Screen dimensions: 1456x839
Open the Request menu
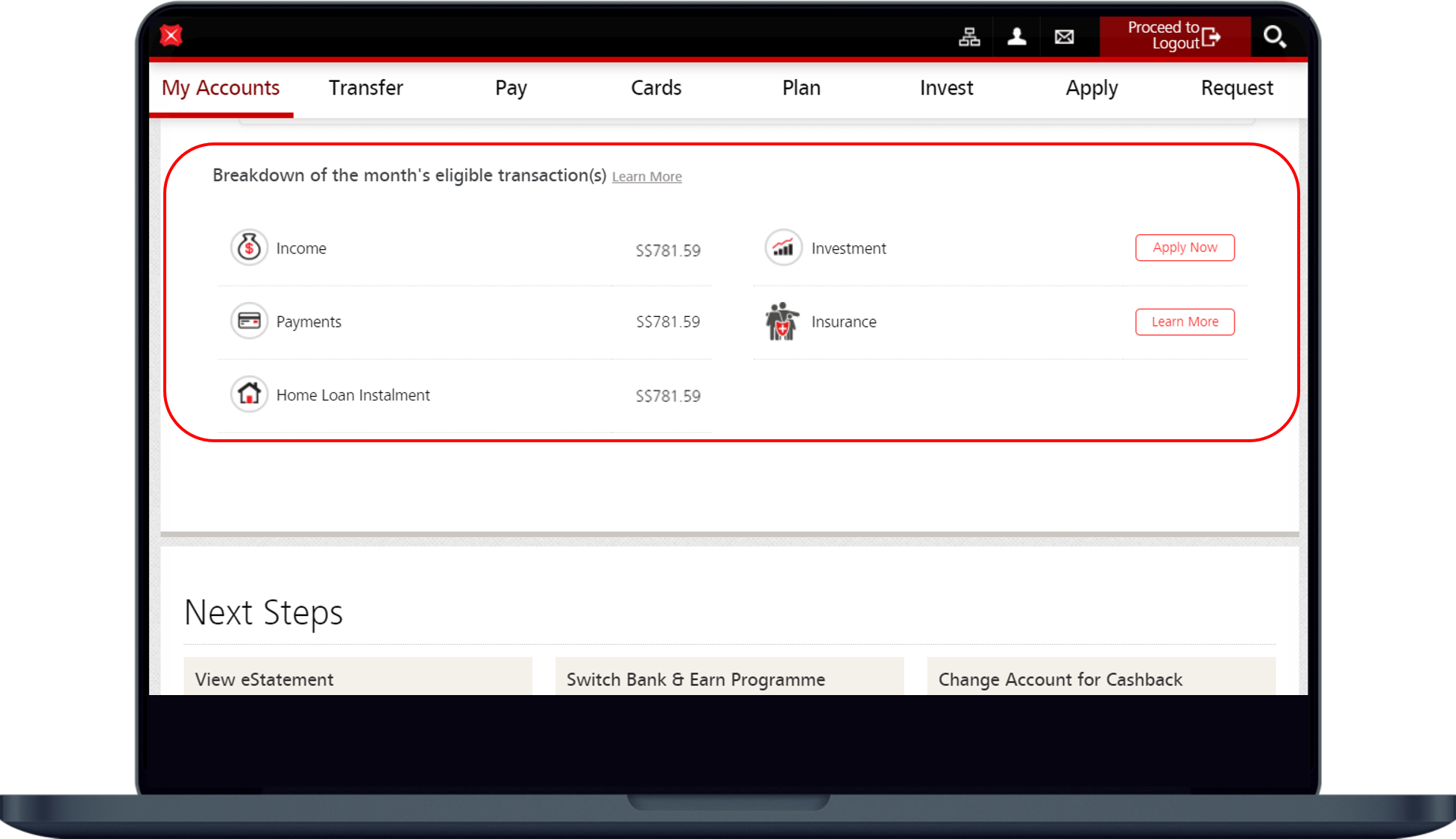pyautogui.click(x=1237, y=88)
